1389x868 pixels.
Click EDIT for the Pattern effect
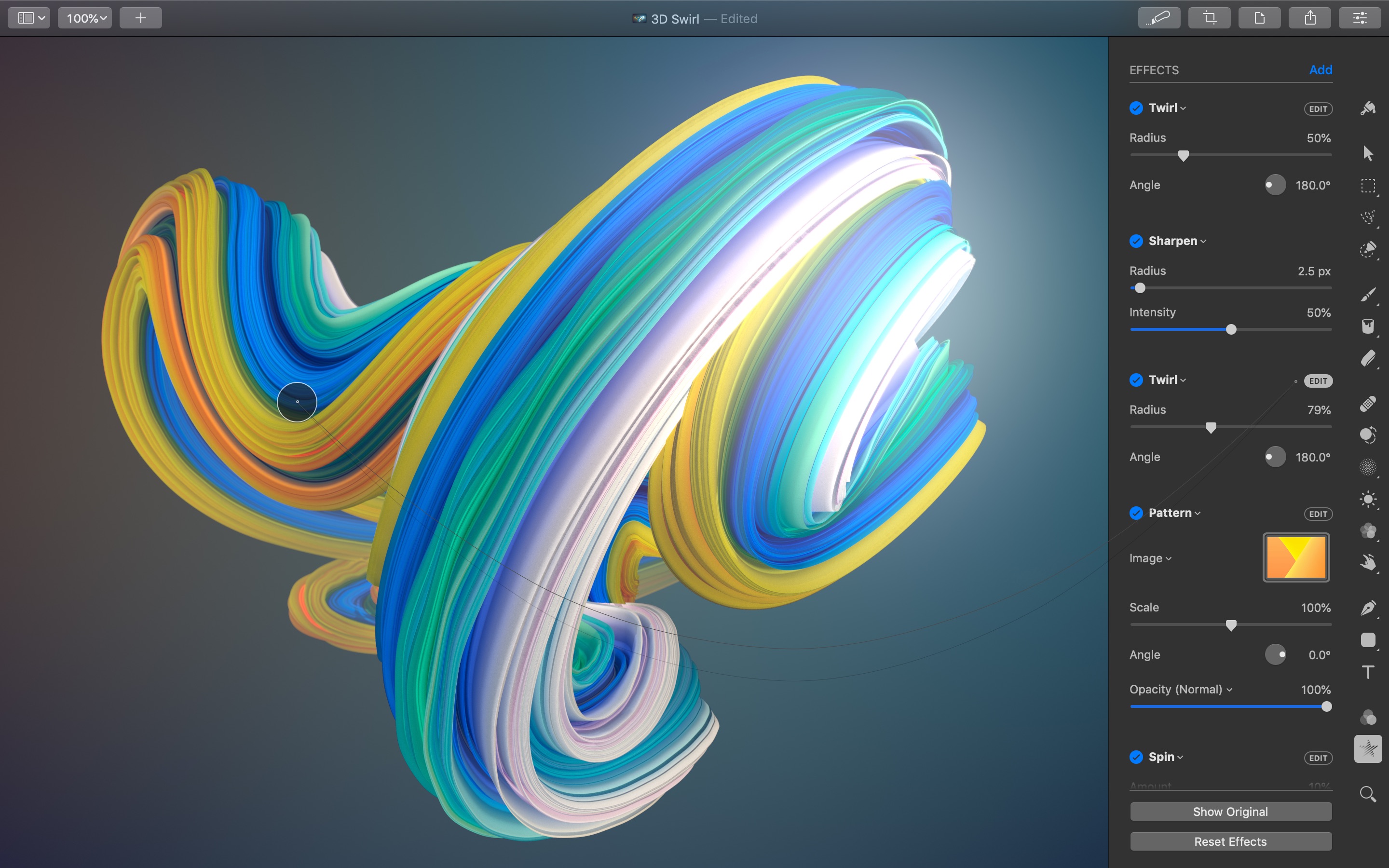pyautogui.click(x=1318, y=515)
